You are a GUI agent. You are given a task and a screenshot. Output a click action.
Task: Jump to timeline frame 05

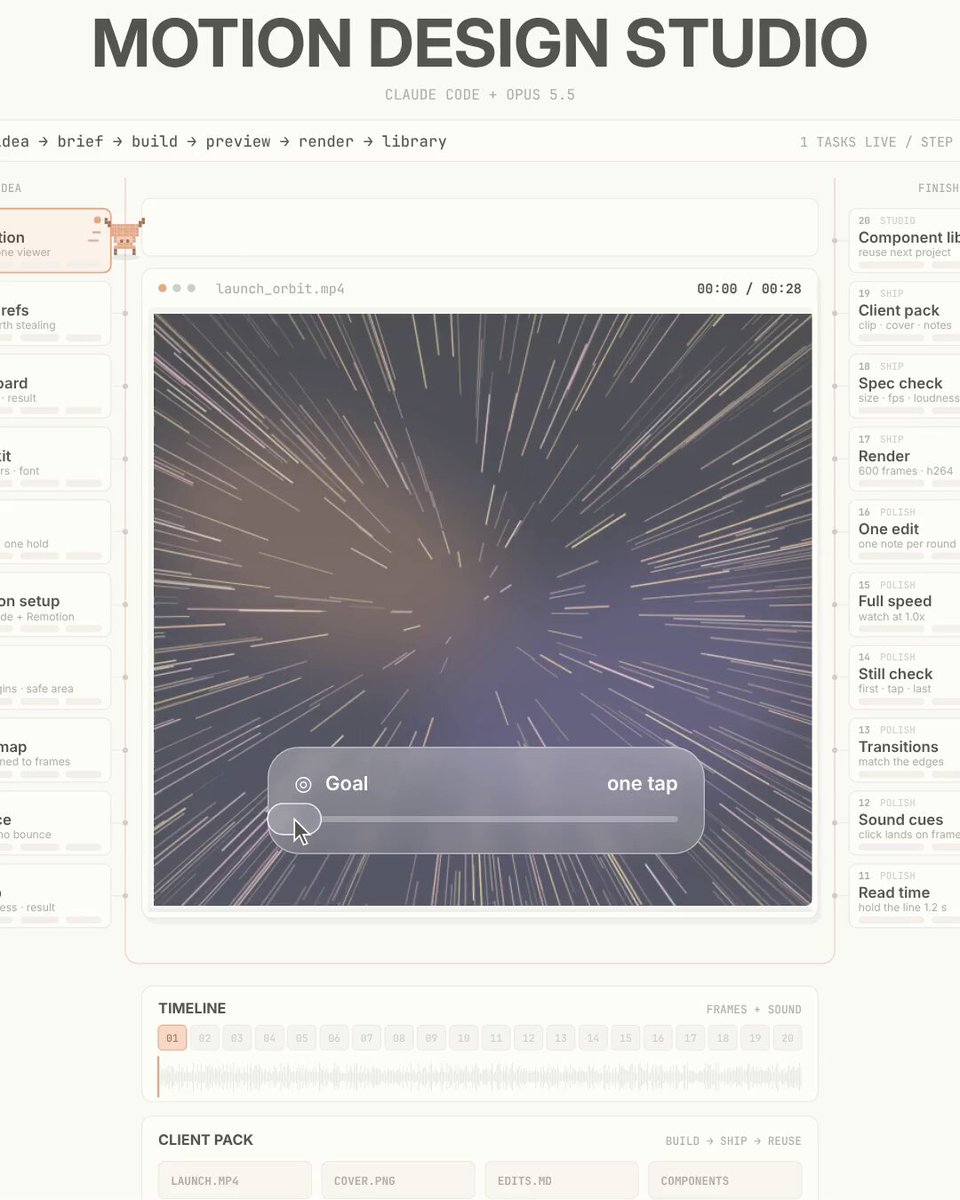point(302,1038)
